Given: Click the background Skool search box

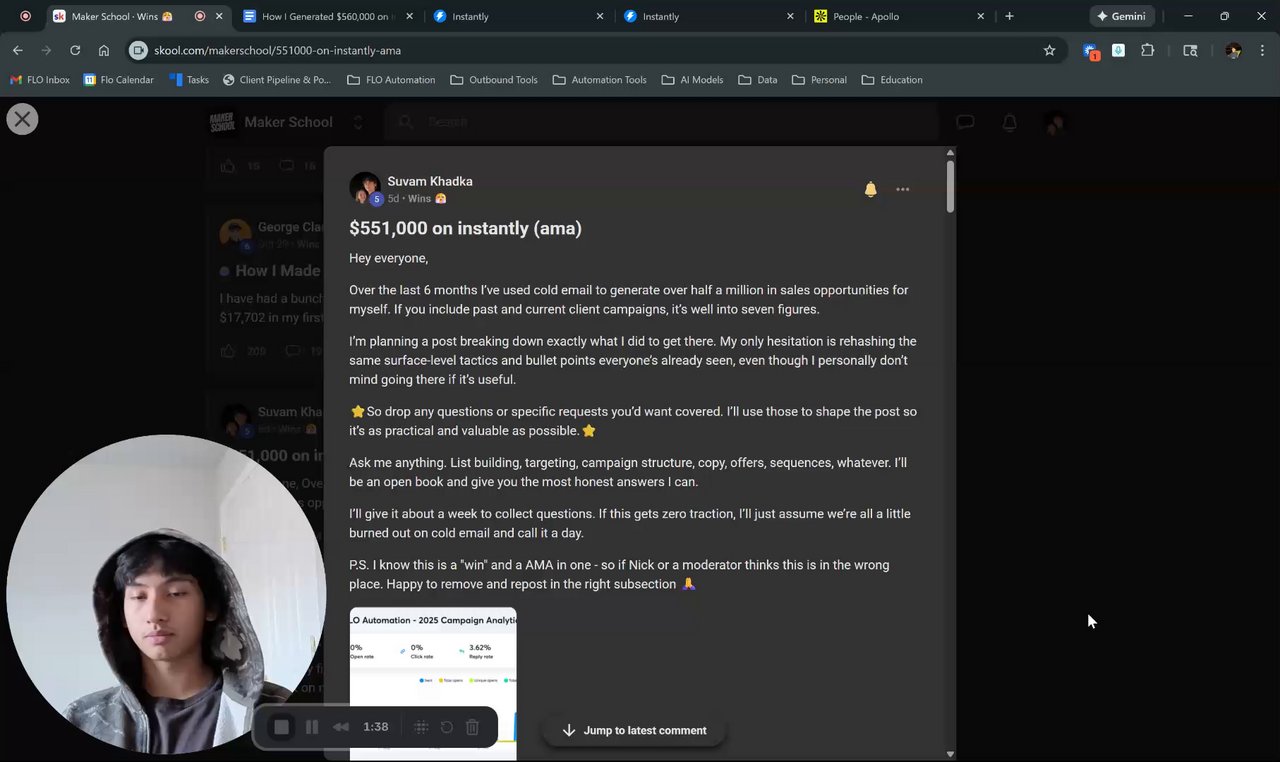Looking at the screenshot, I should pyautogui.click(x=663, y=122).
